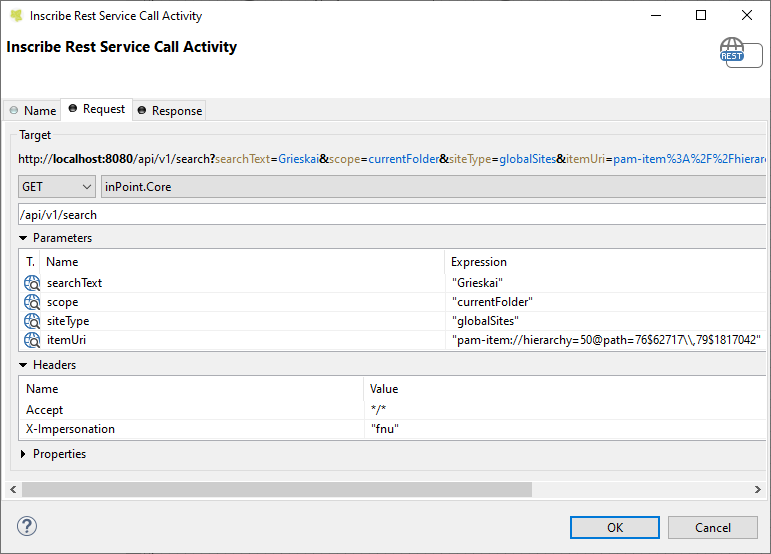Open the Response tab
The height and width of the screenshot is (554, 771).
[169, 111]
